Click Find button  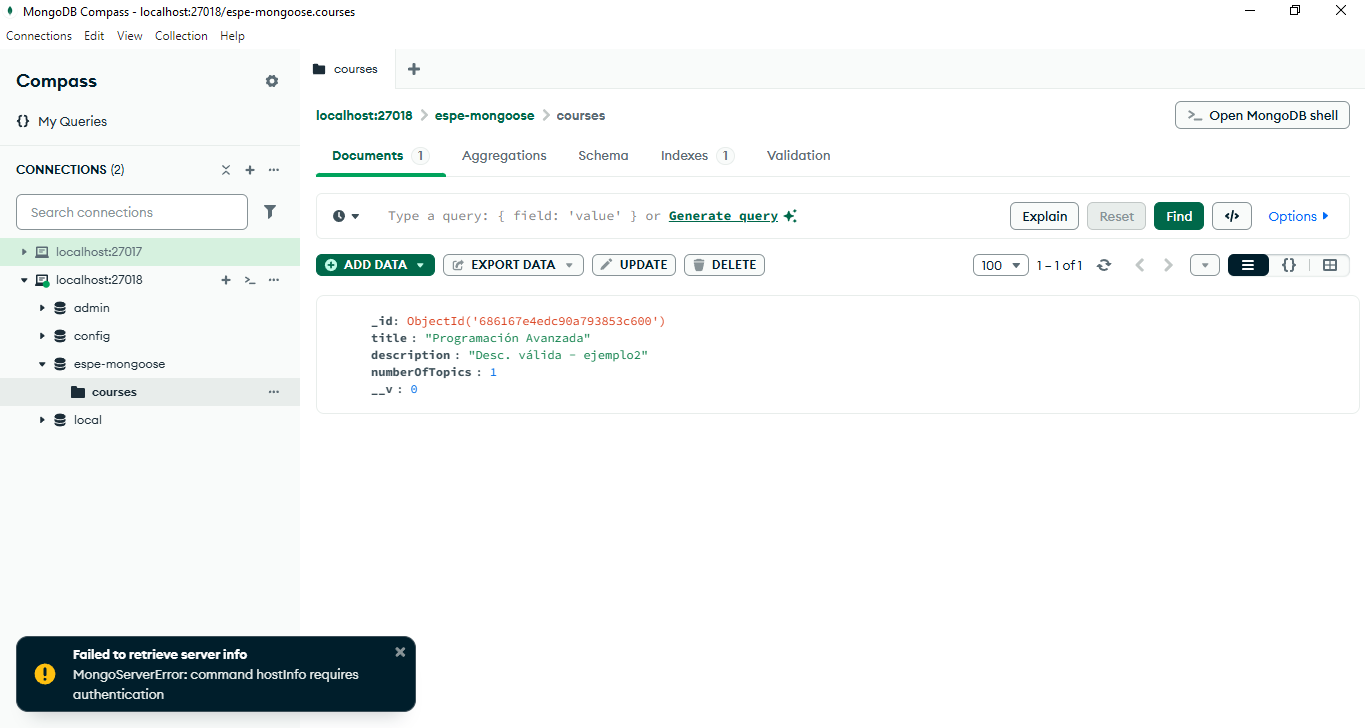coord(1179,216)
